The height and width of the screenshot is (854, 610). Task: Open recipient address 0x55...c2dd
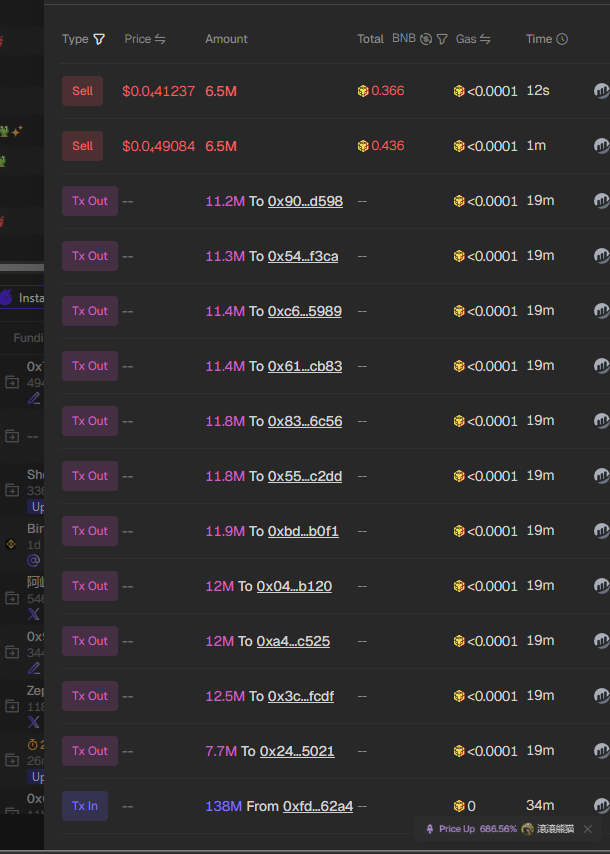(x=304, y=476)
